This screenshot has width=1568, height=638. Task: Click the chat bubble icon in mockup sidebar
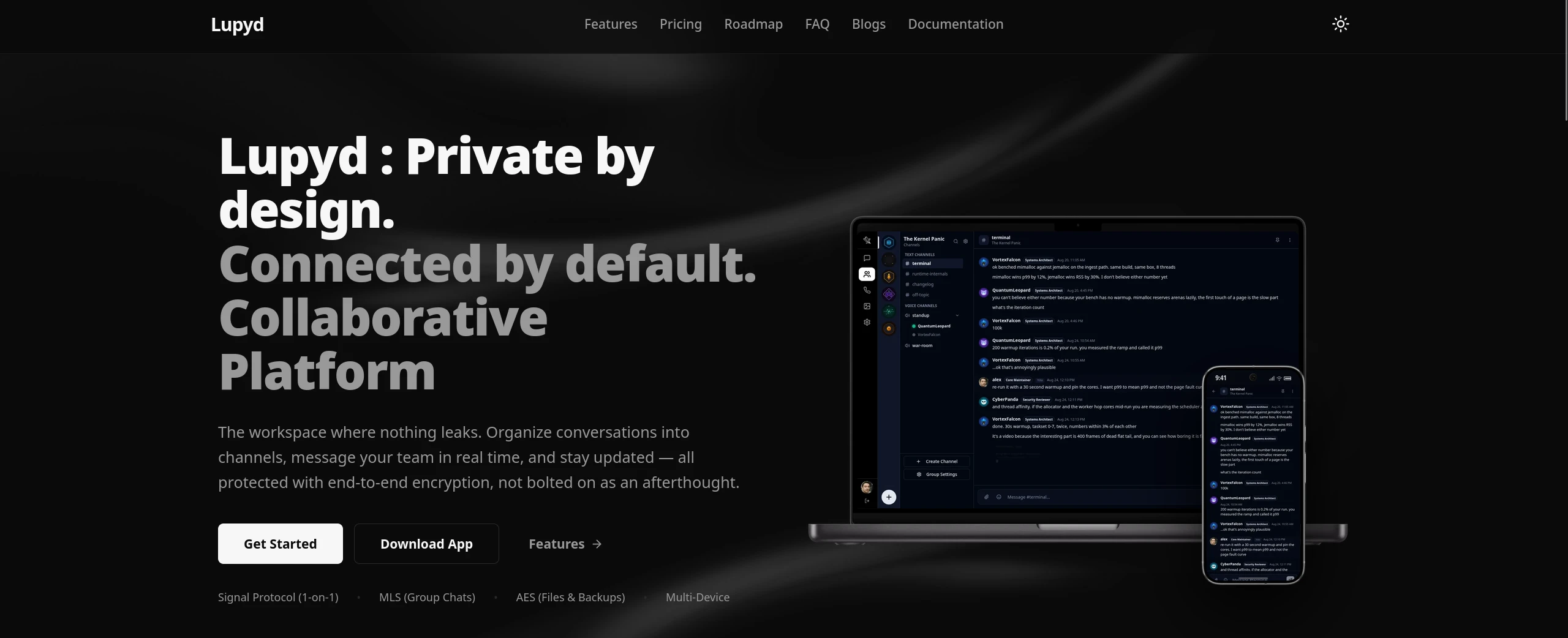pos(867,258)
